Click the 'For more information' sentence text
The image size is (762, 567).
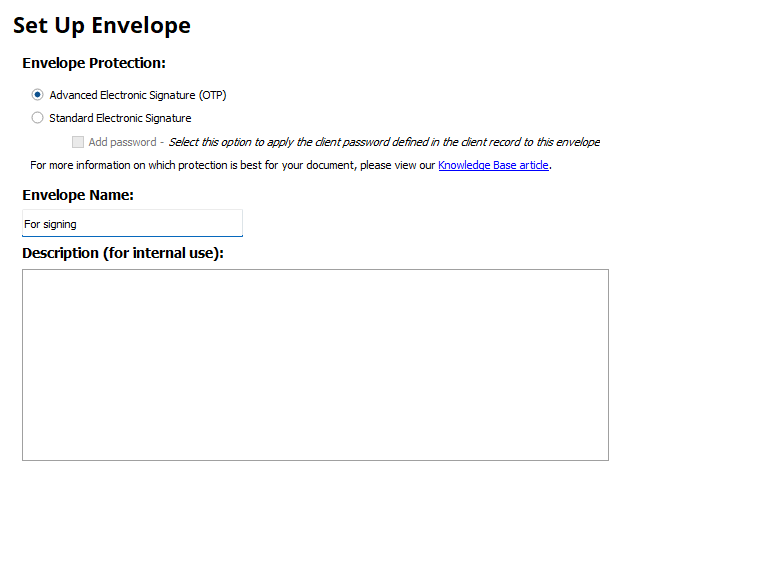(232, 165)
